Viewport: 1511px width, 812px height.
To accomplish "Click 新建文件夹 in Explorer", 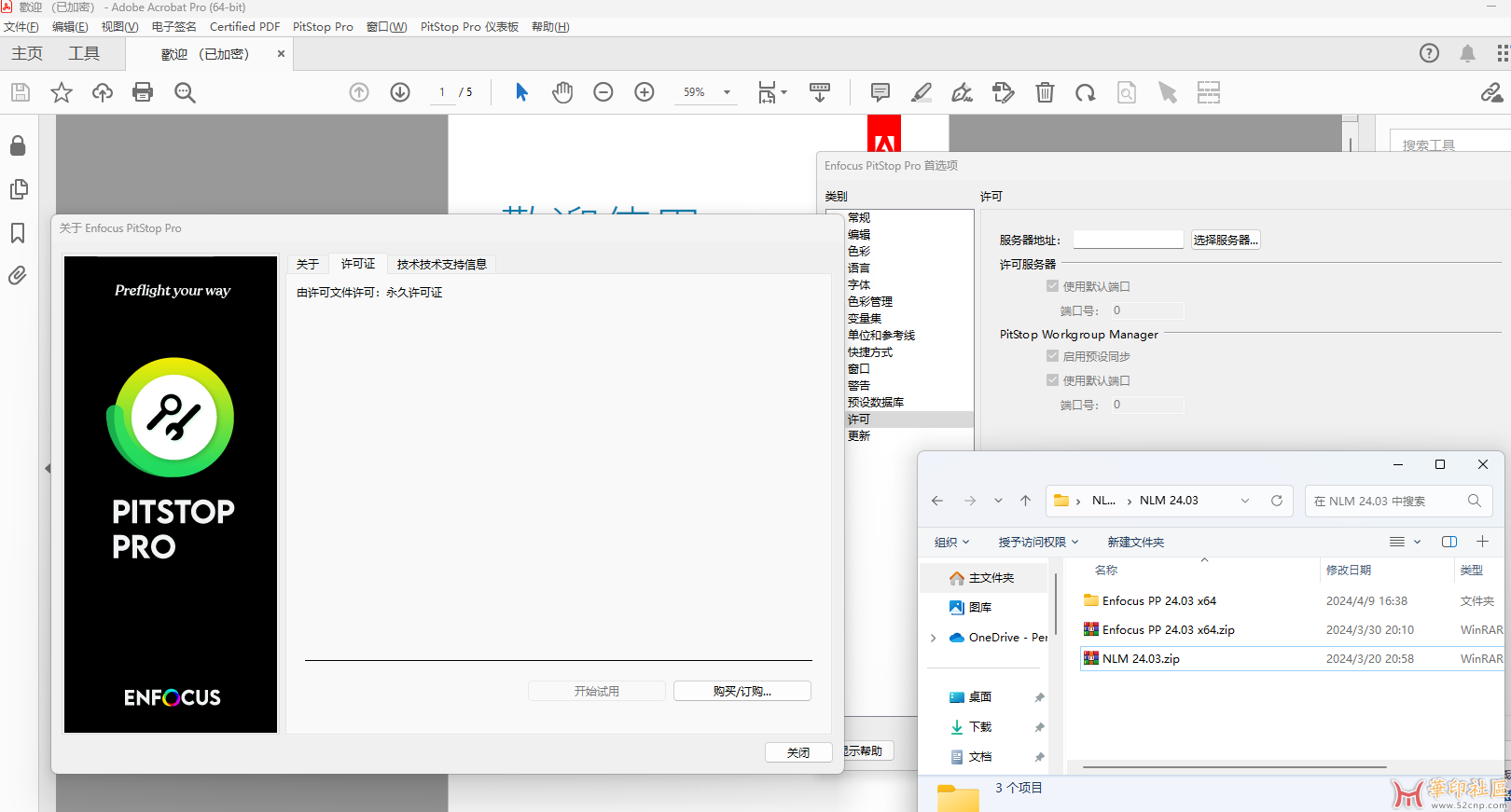I will point(1135,542).
